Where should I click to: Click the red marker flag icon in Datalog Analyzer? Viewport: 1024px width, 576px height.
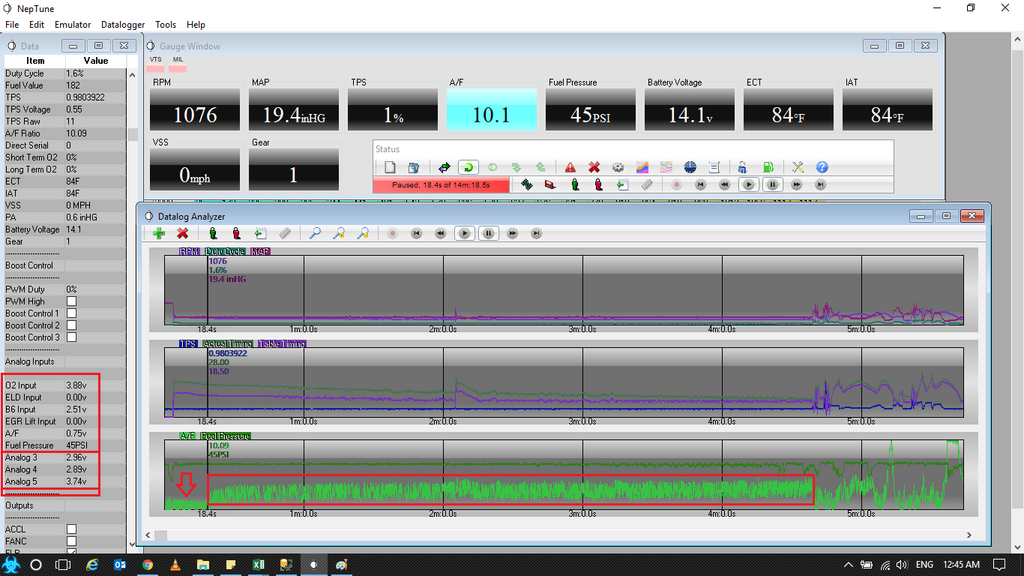click(236, 233)
